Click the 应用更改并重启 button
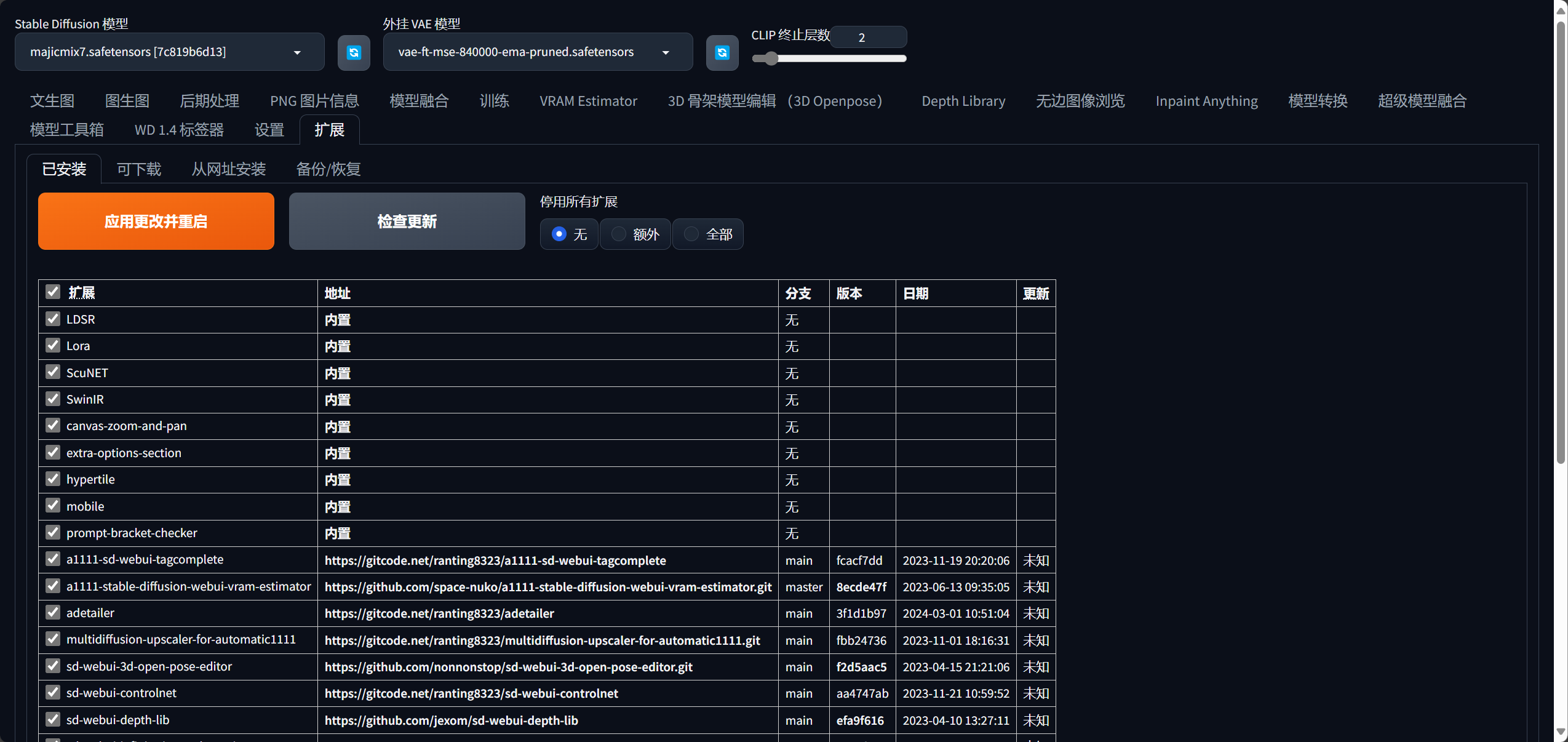The height and width of the screenshot is (742, 1568). pyautogui.click(x=156, y=221)
